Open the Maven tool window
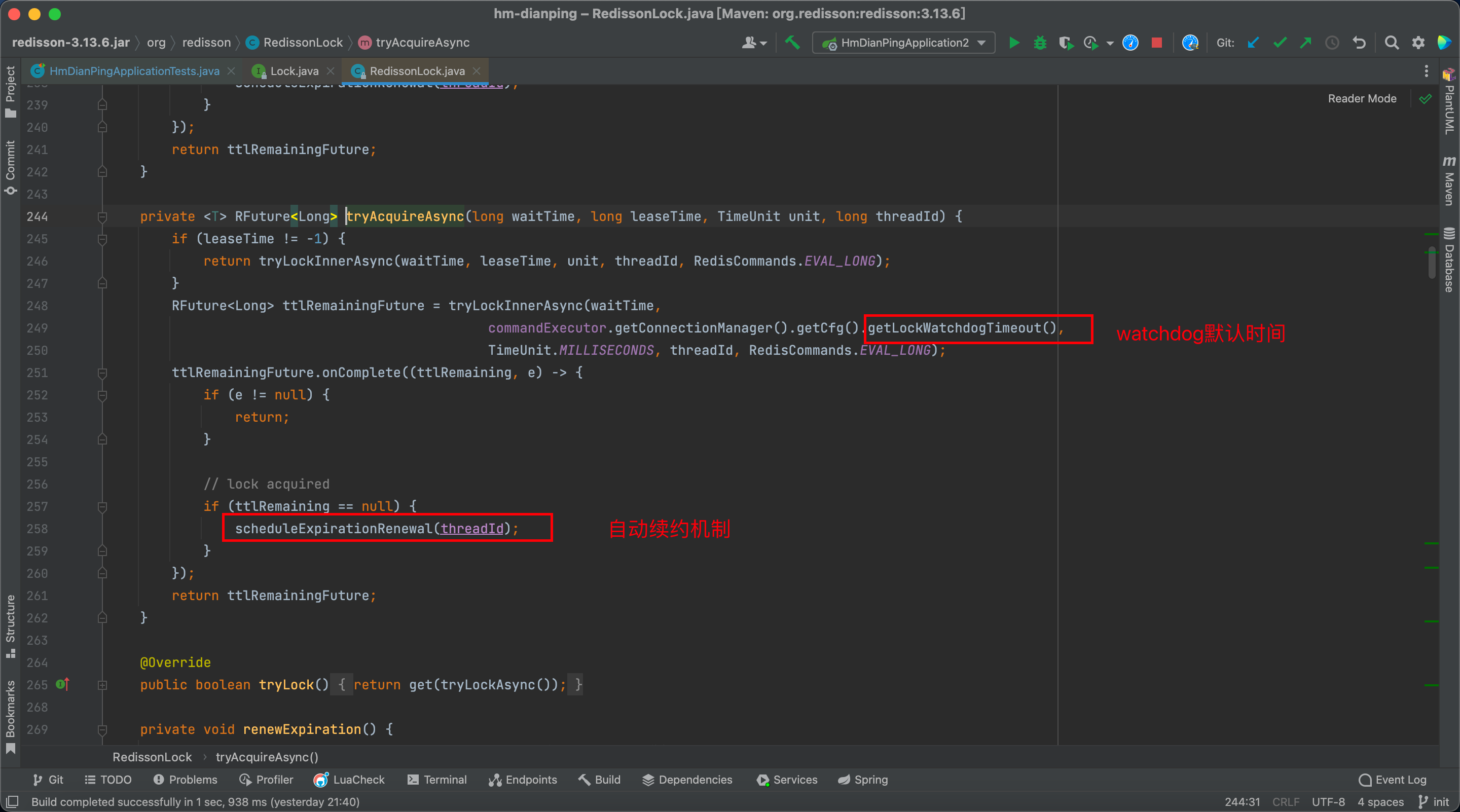The image size is (1460, 812). [1449, 181]
